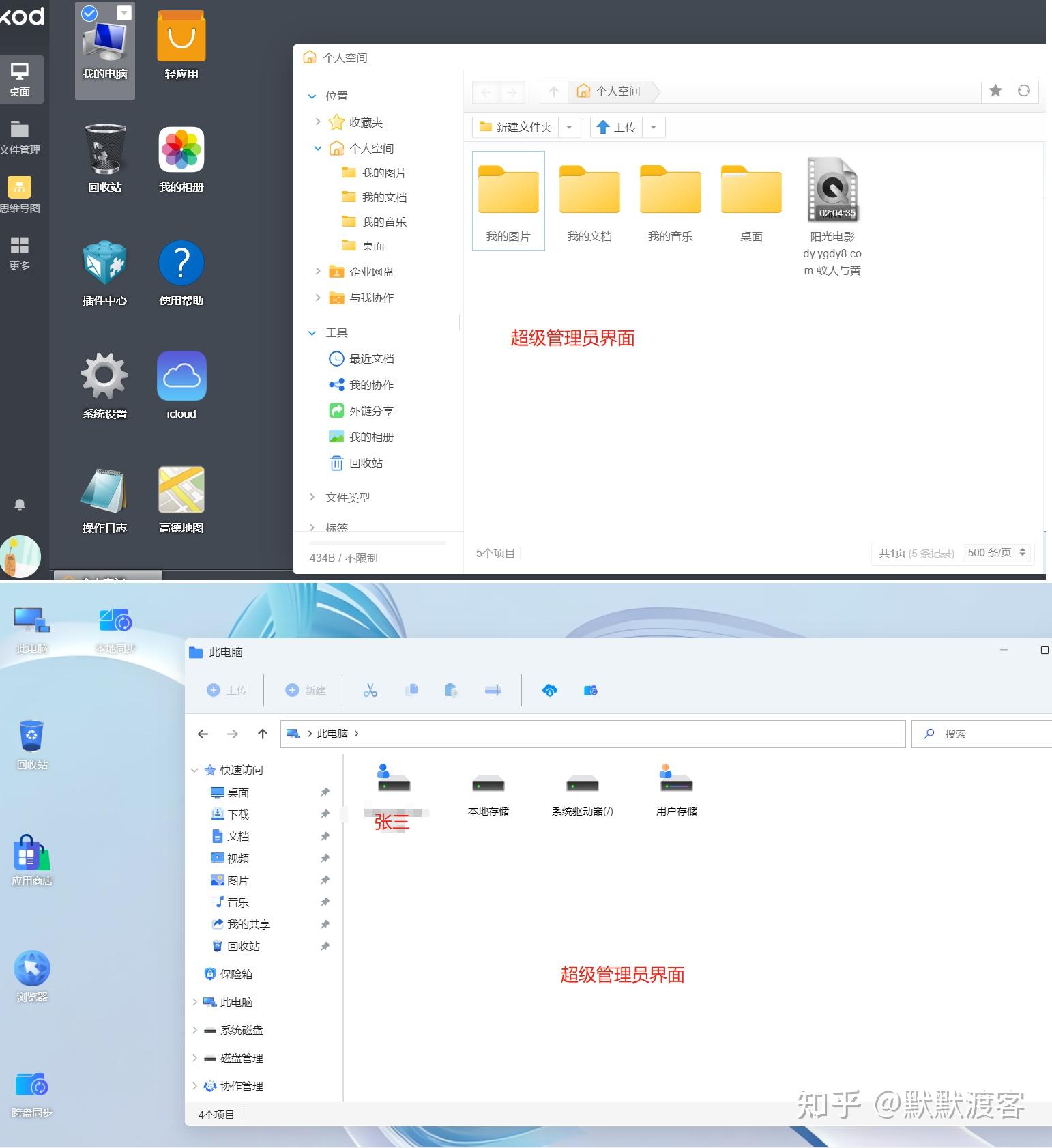The image size is (1052, 1148).
Task: Open the 500 条/页 page size dropdown
Action: 997,553
